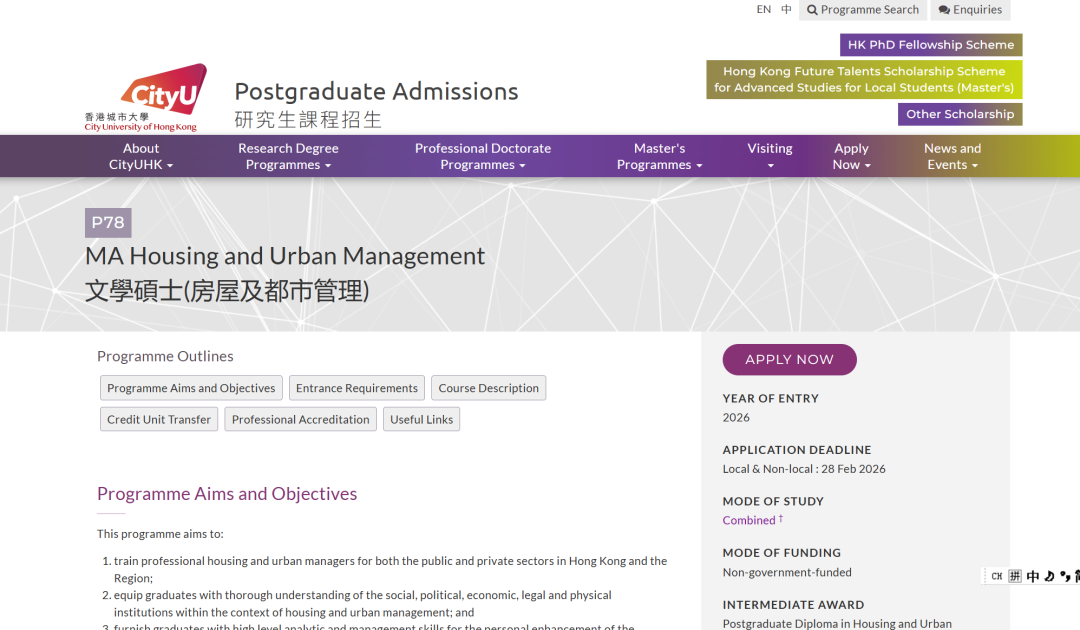Click the Combined mode of study link
Image resolution: width=1080 pixels, height=630 pixels.
pos(748,520)
